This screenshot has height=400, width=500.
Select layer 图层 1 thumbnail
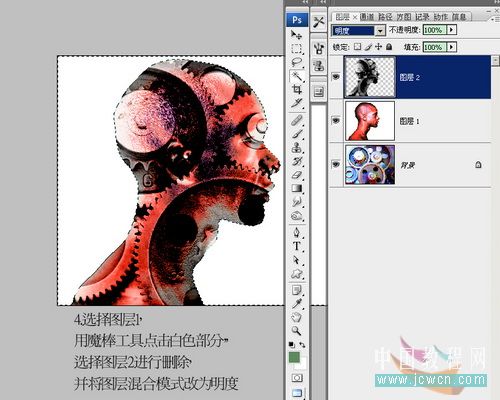[x=370, y=121]
